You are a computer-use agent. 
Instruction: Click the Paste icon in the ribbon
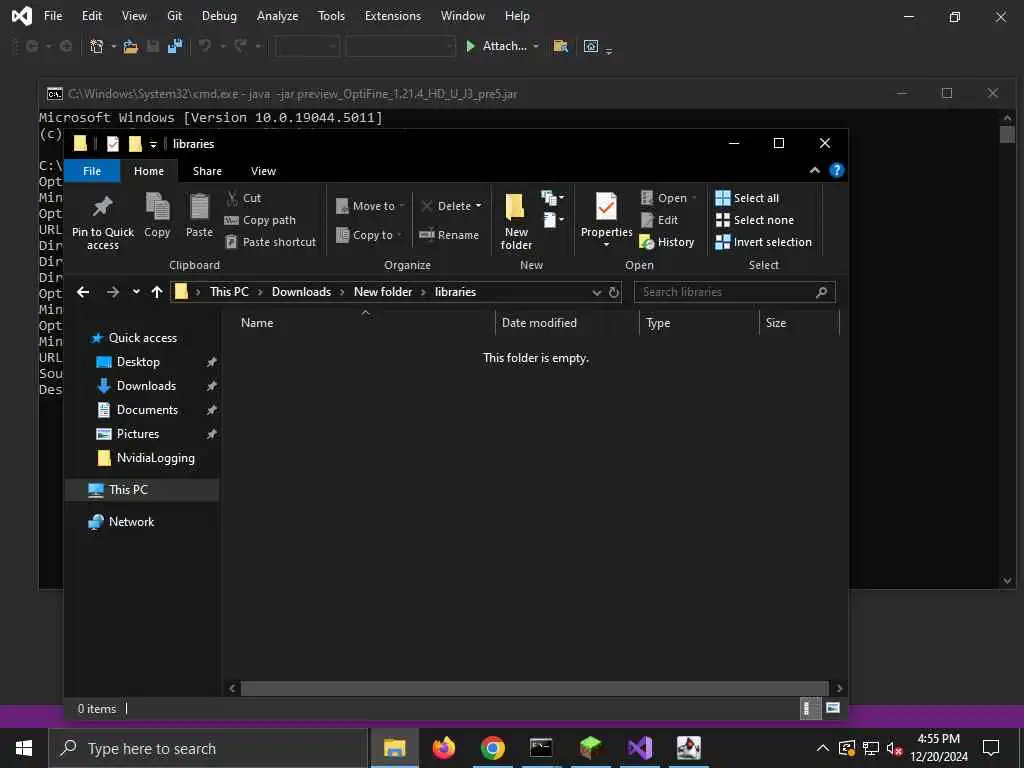(199, 206)
